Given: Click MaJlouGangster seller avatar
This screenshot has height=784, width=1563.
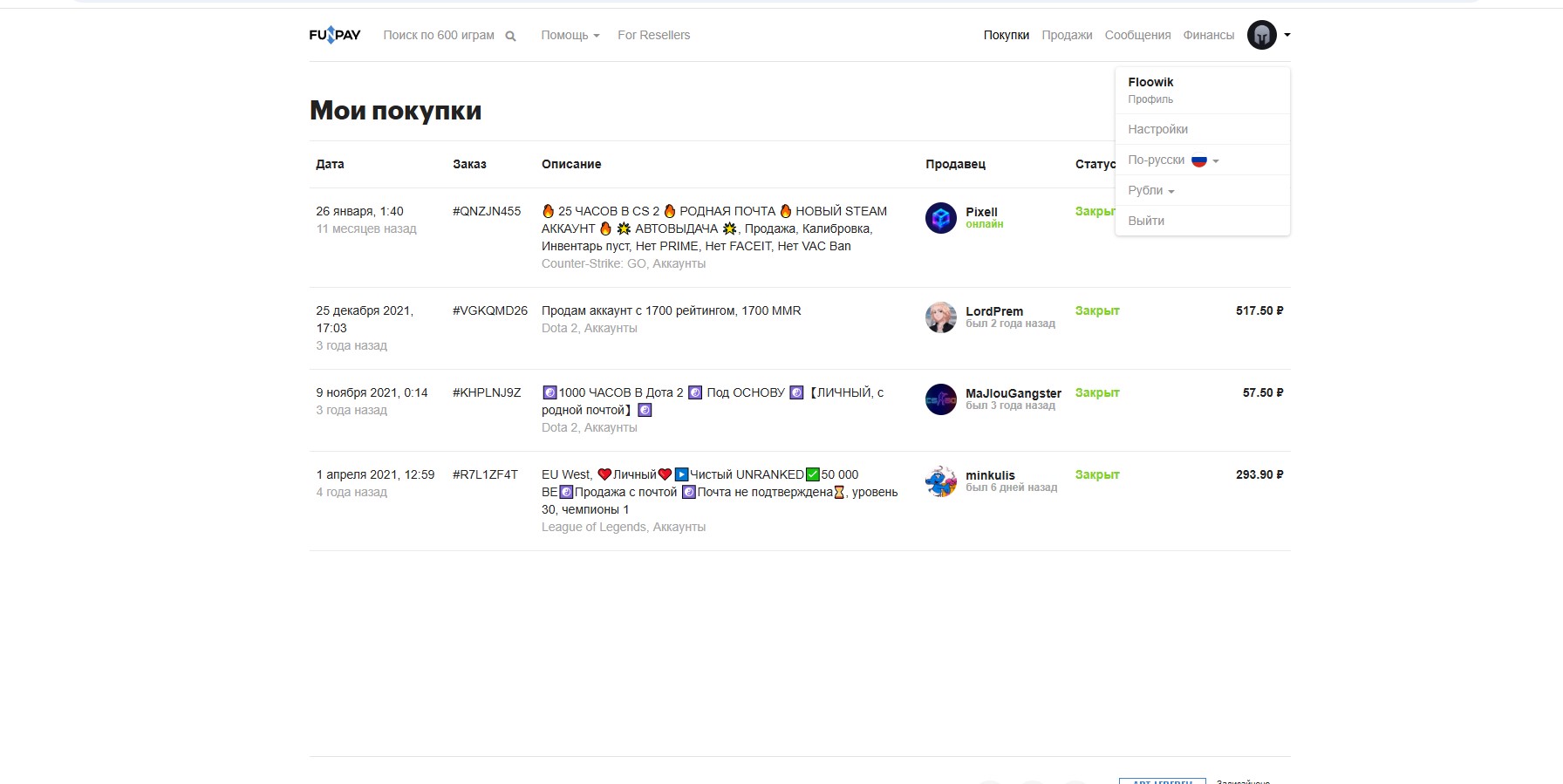Looking at the screenshot, I should pos(940,399).
